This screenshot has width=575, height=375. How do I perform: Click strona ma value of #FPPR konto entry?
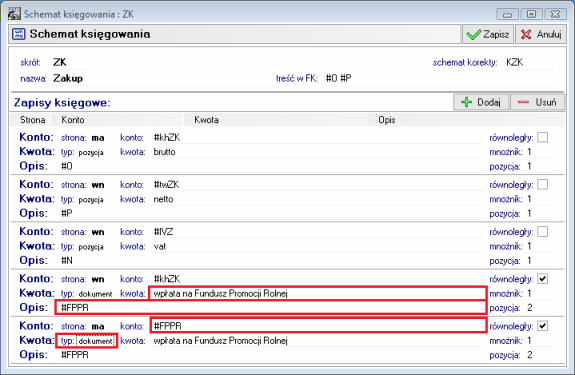tap(98, 326)
